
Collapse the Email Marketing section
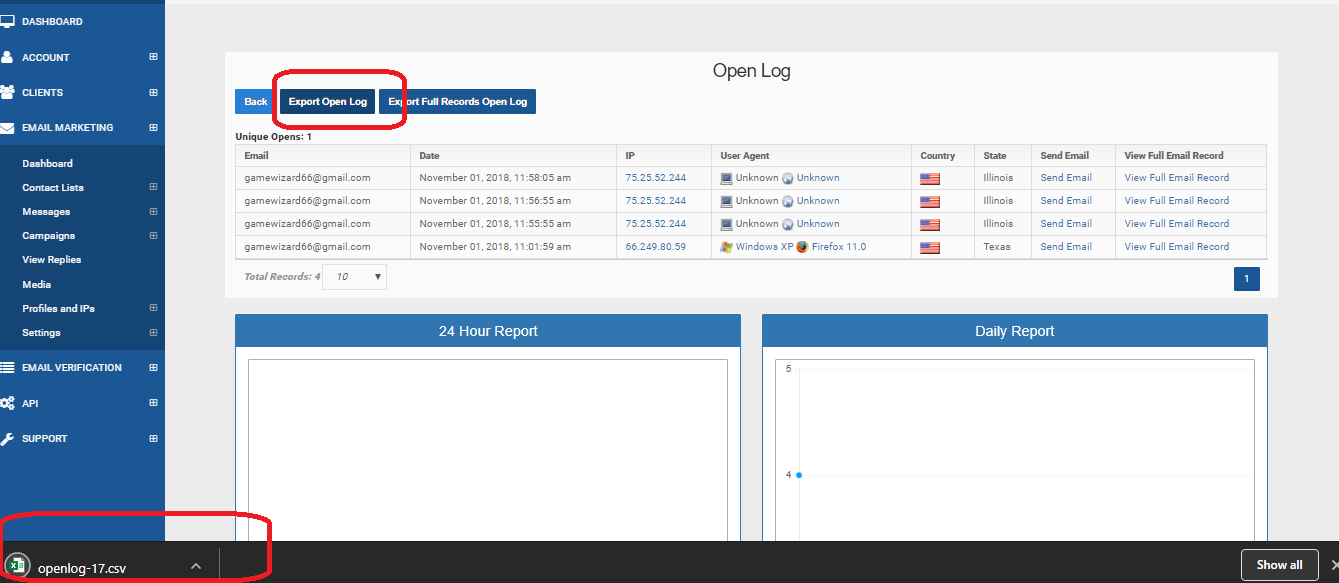pos(153,128)
